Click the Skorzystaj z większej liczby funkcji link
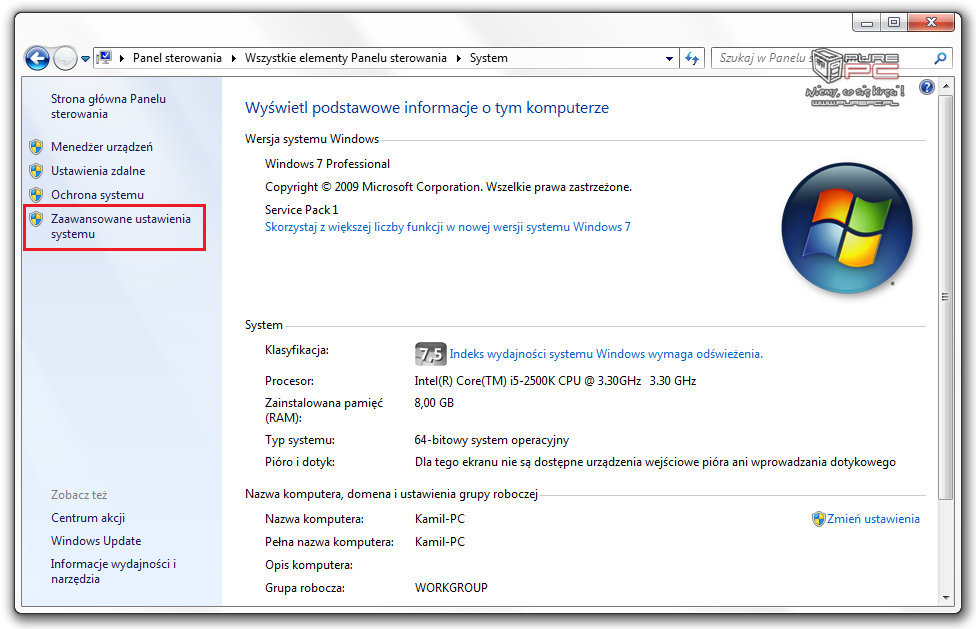The image size is (976, 629). click(448, 227)
